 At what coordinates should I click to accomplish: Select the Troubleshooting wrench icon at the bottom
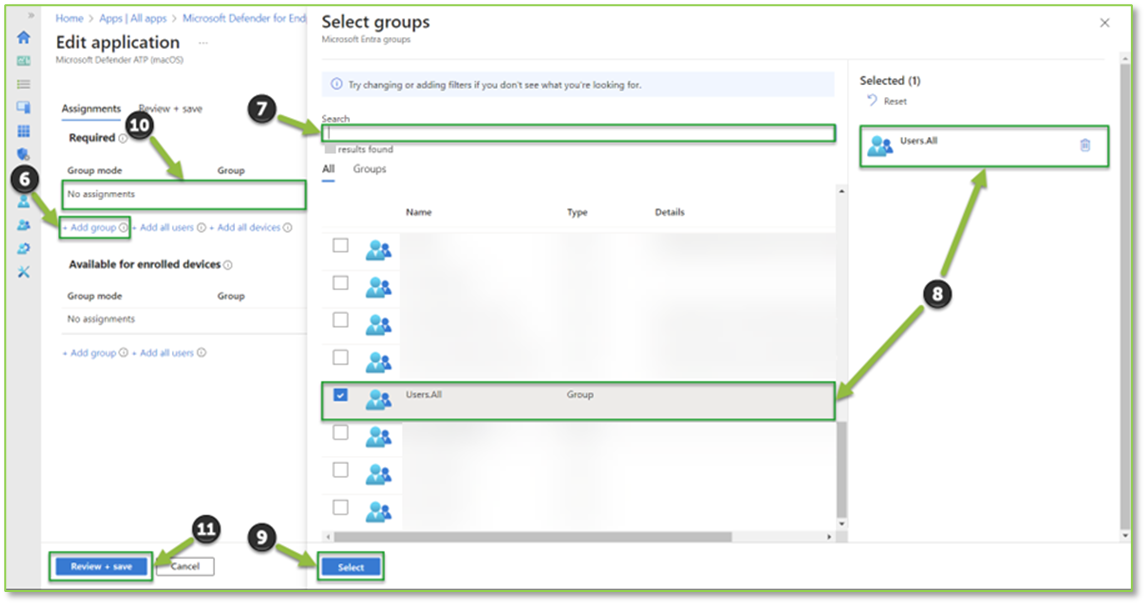pos(23,271)
